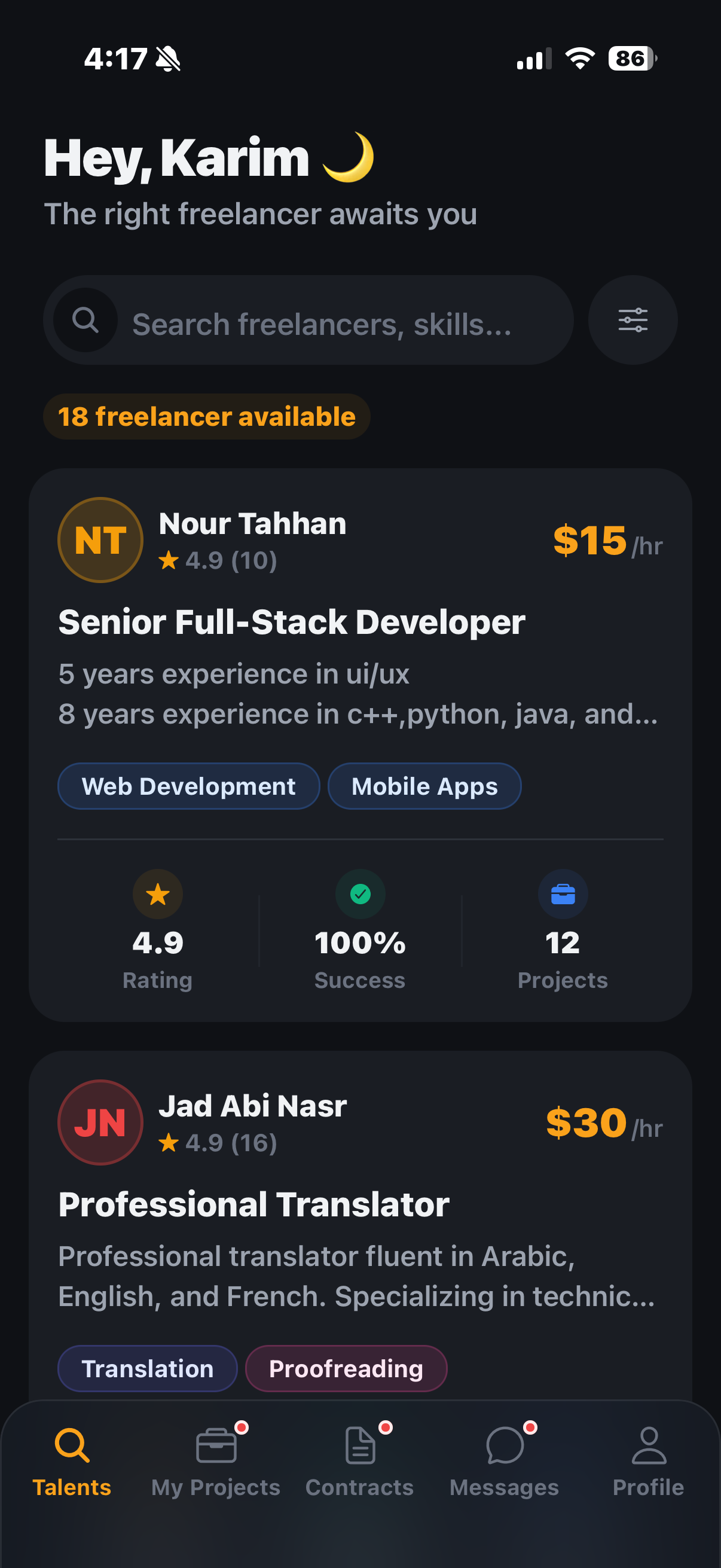The image size is (721, 1568).
Task: Select the Talents tab
Action: coord(72,1461)
